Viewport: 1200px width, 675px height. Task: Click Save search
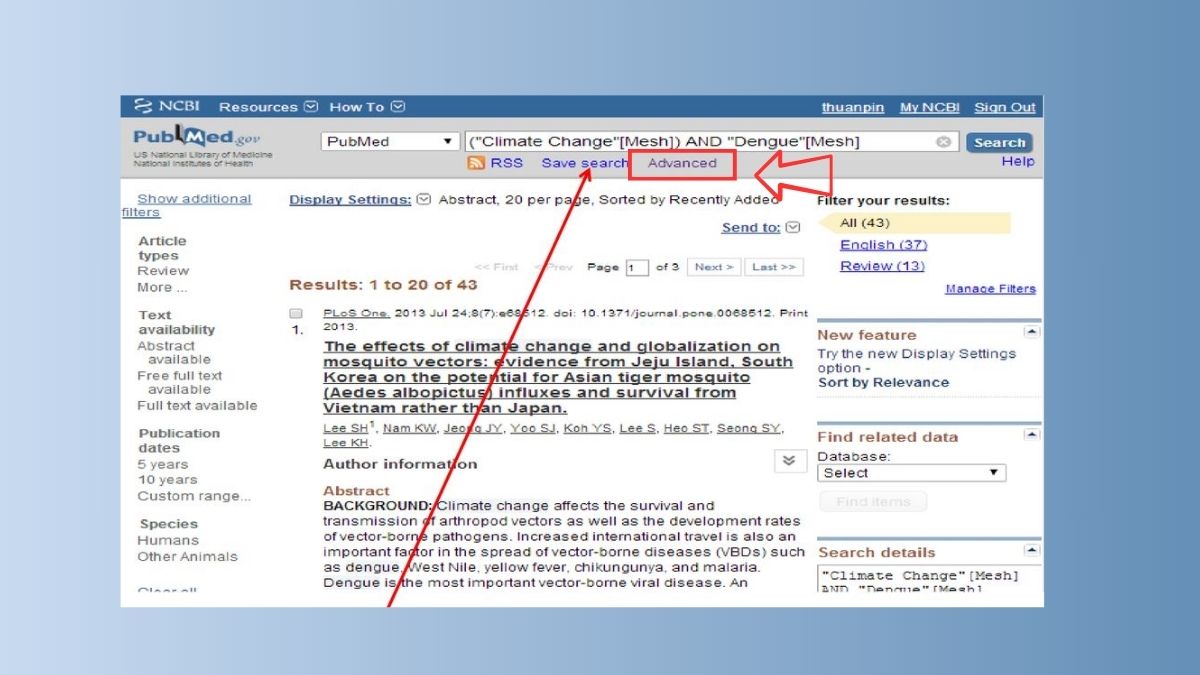(x=585, y=163)
